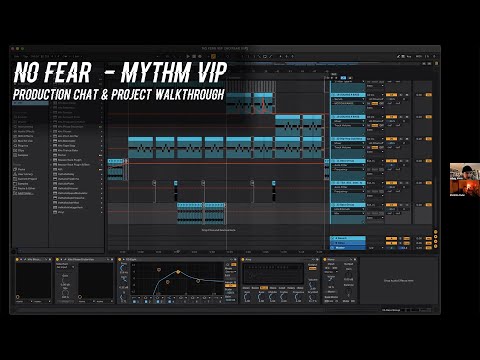Select the Bass amp type tab
This screenshot has height=360, width=480.
pyautogui.click(x=300, y=288)
